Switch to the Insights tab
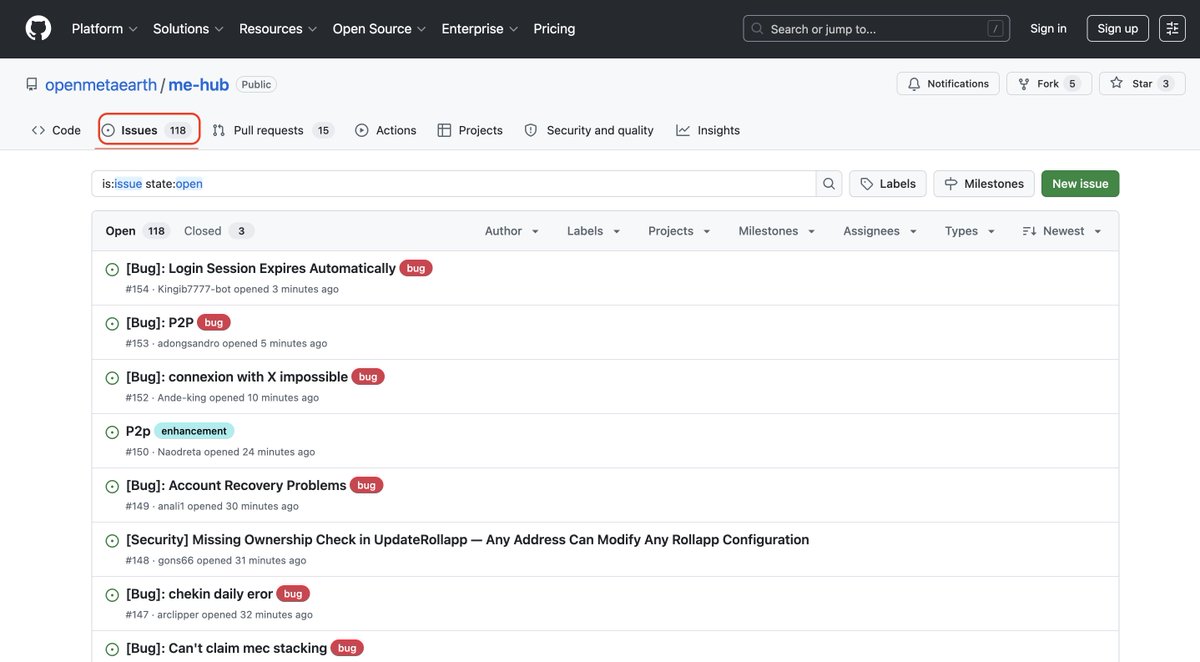The width and height of the screenshot is (1200, 662). [708, 130]
